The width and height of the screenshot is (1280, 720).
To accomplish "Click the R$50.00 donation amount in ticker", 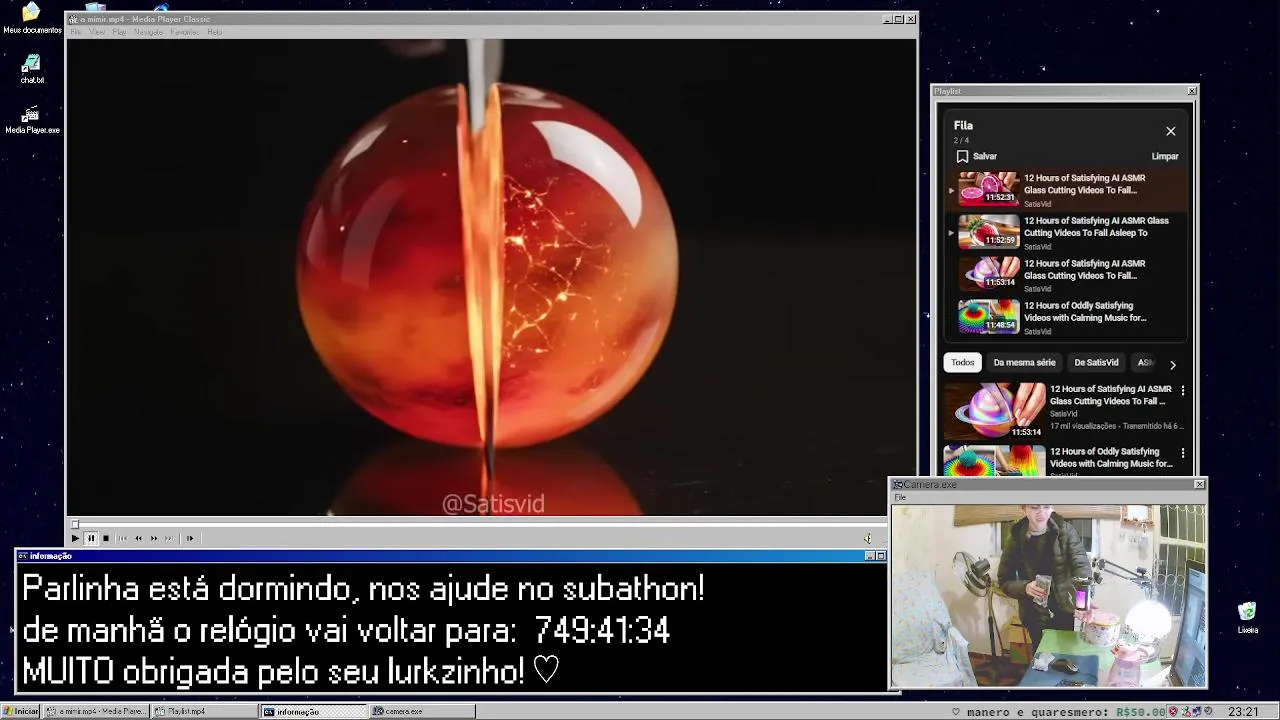I will [x=1140, y=712].
